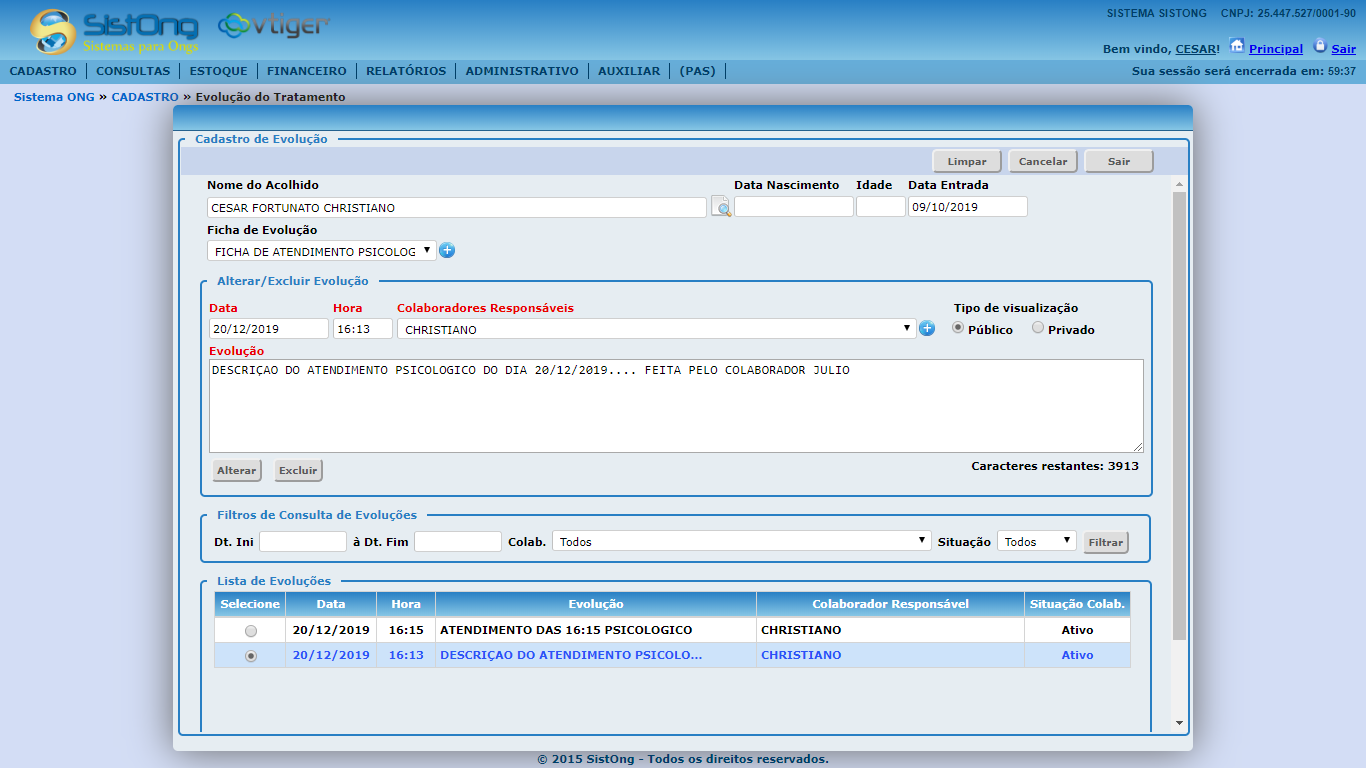Click the Data field showing 20/12/2019
Viewport: 1366px width, 768px height.
click(269, 328)
